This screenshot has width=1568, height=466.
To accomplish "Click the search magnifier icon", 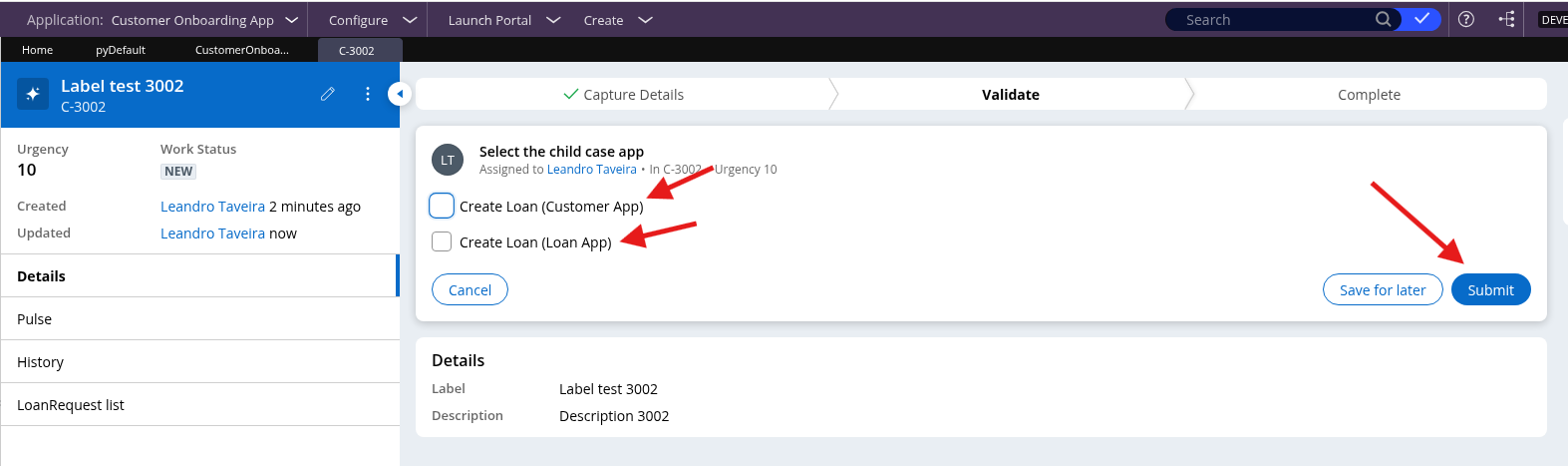I will pyautogui.click(x=1383, y=19).
